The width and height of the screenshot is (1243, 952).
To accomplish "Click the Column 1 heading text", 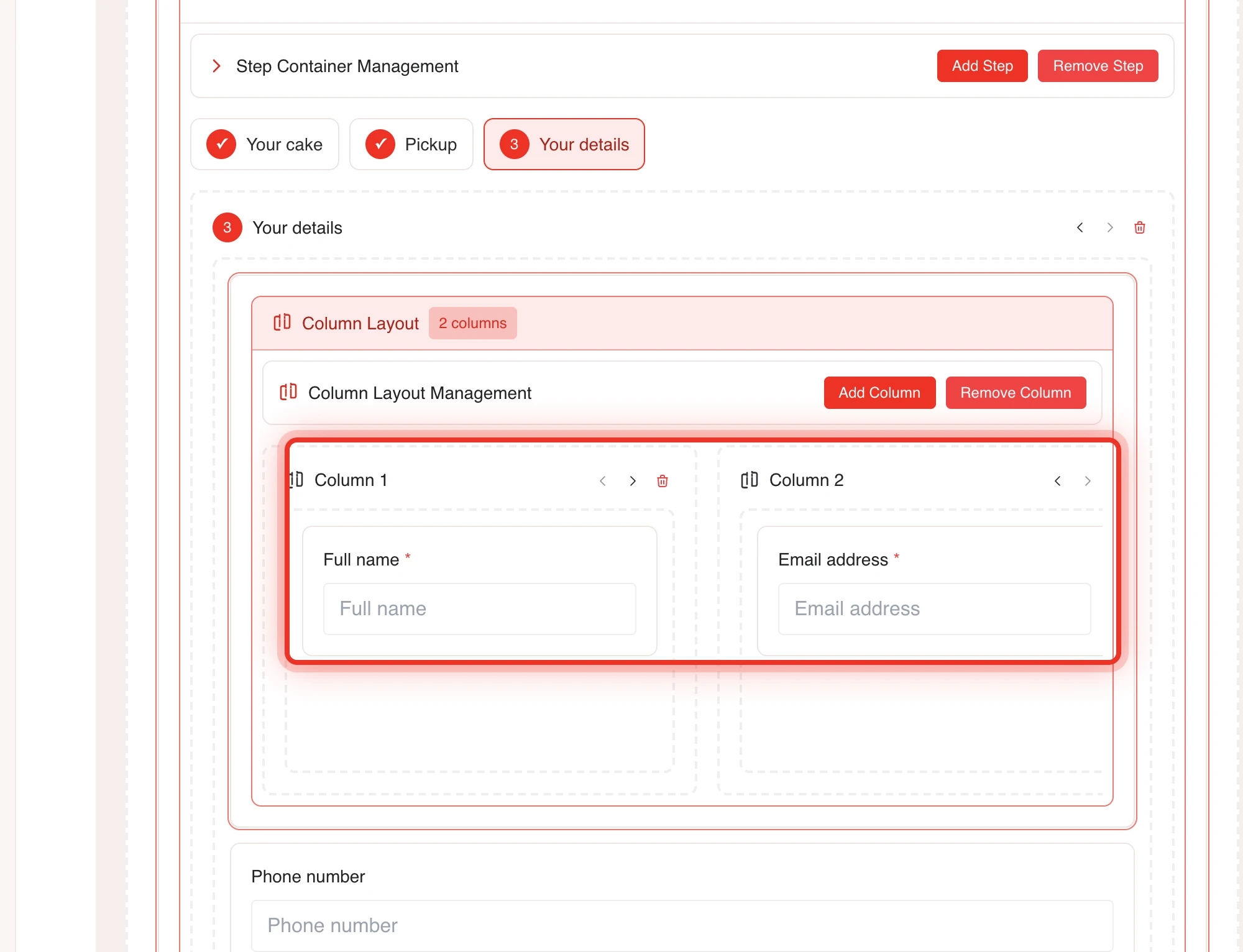I will point(351,480).
